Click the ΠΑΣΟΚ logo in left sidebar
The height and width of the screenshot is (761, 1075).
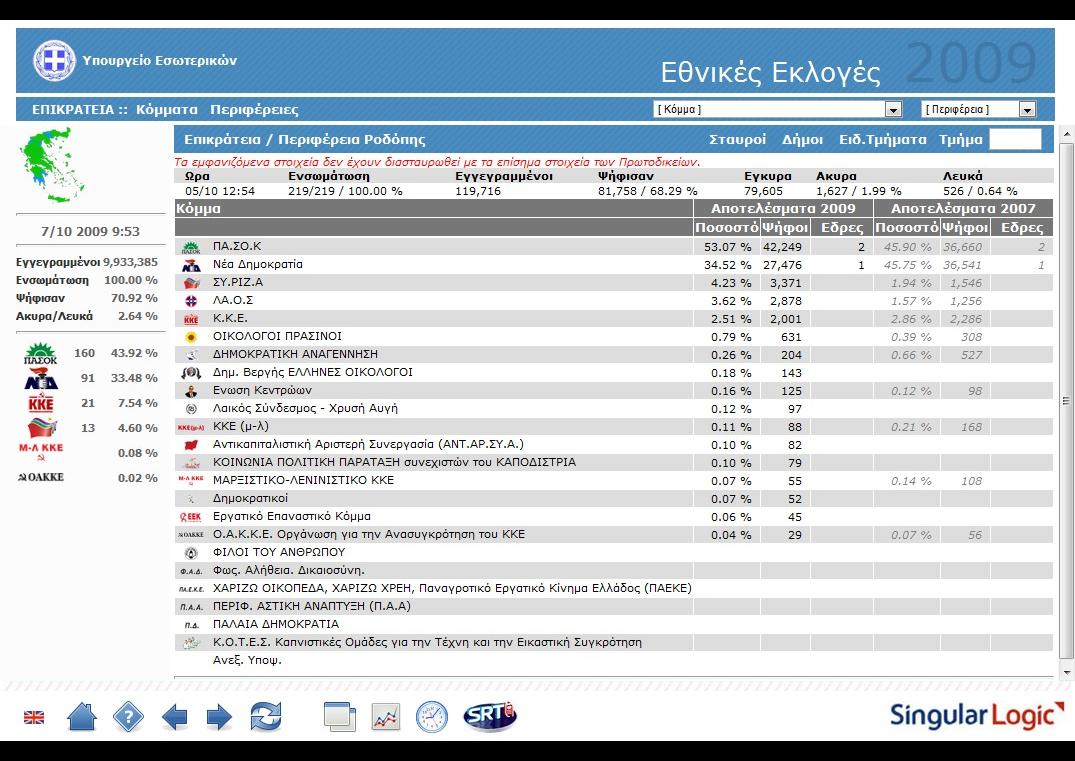(x=41, y=354)
